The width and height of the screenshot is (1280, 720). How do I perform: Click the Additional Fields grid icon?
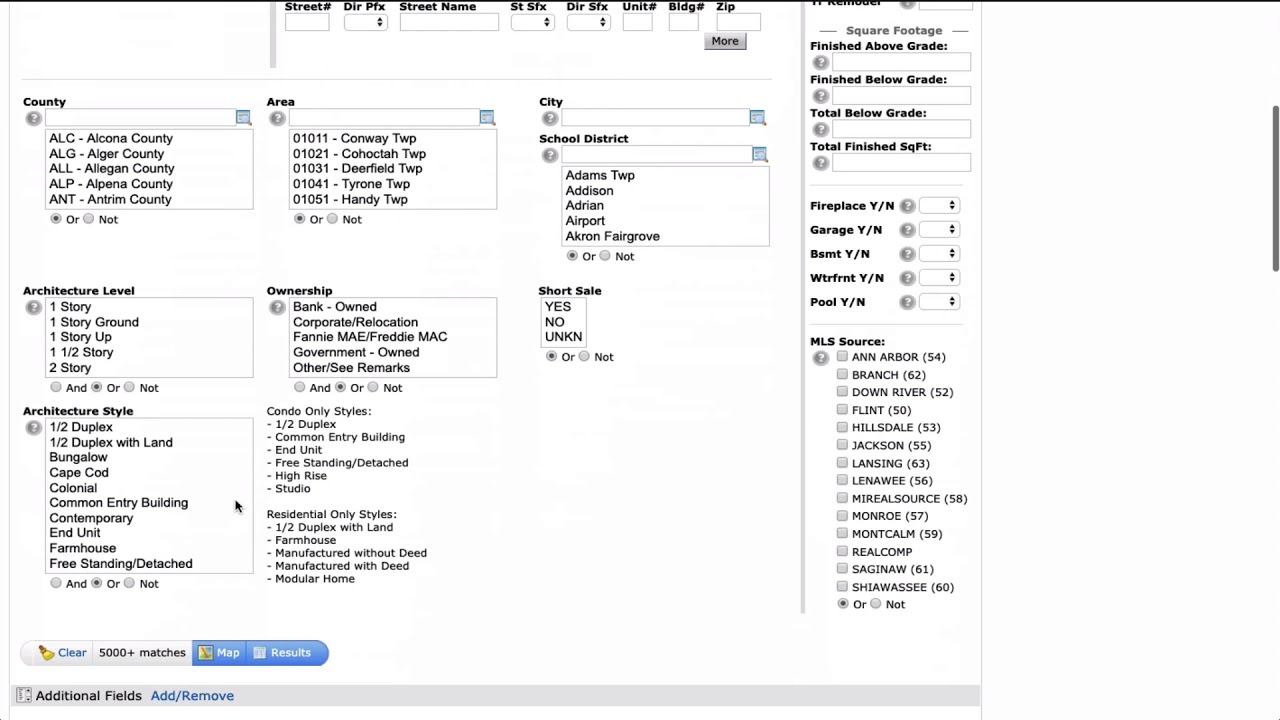click(24, 695)
